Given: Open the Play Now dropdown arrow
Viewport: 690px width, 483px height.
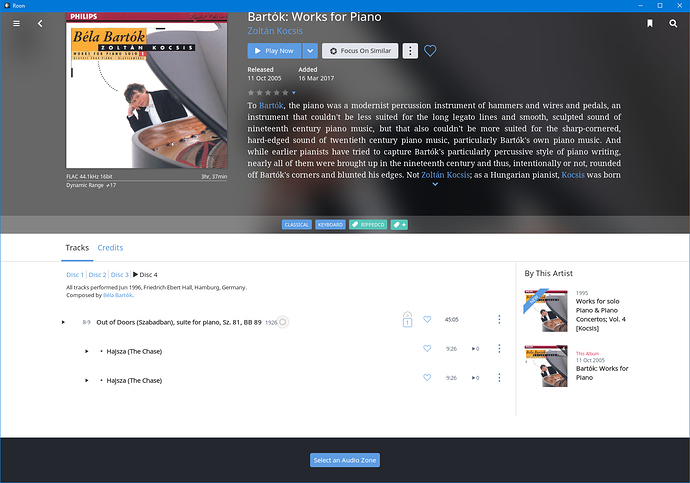Looking at the screenshot, I should [310, 51].
